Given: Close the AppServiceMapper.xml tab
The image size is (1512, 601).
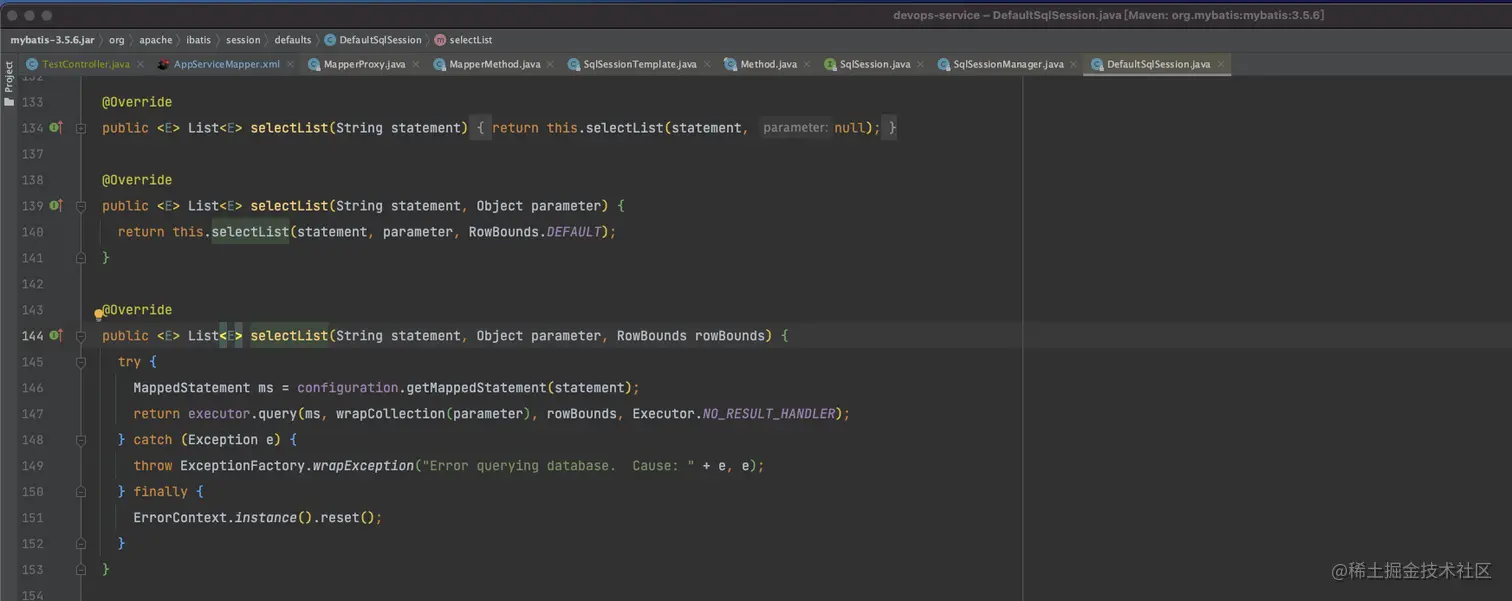Looking at the screenshot, I should pyautogui.click(x=290, y=64).
